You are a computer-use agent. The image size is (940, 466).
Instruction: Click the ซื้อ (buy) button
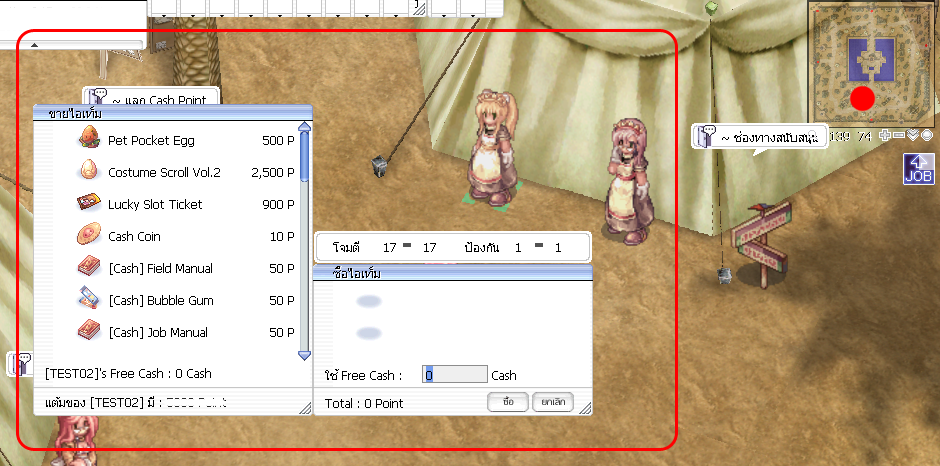[508, 401]
